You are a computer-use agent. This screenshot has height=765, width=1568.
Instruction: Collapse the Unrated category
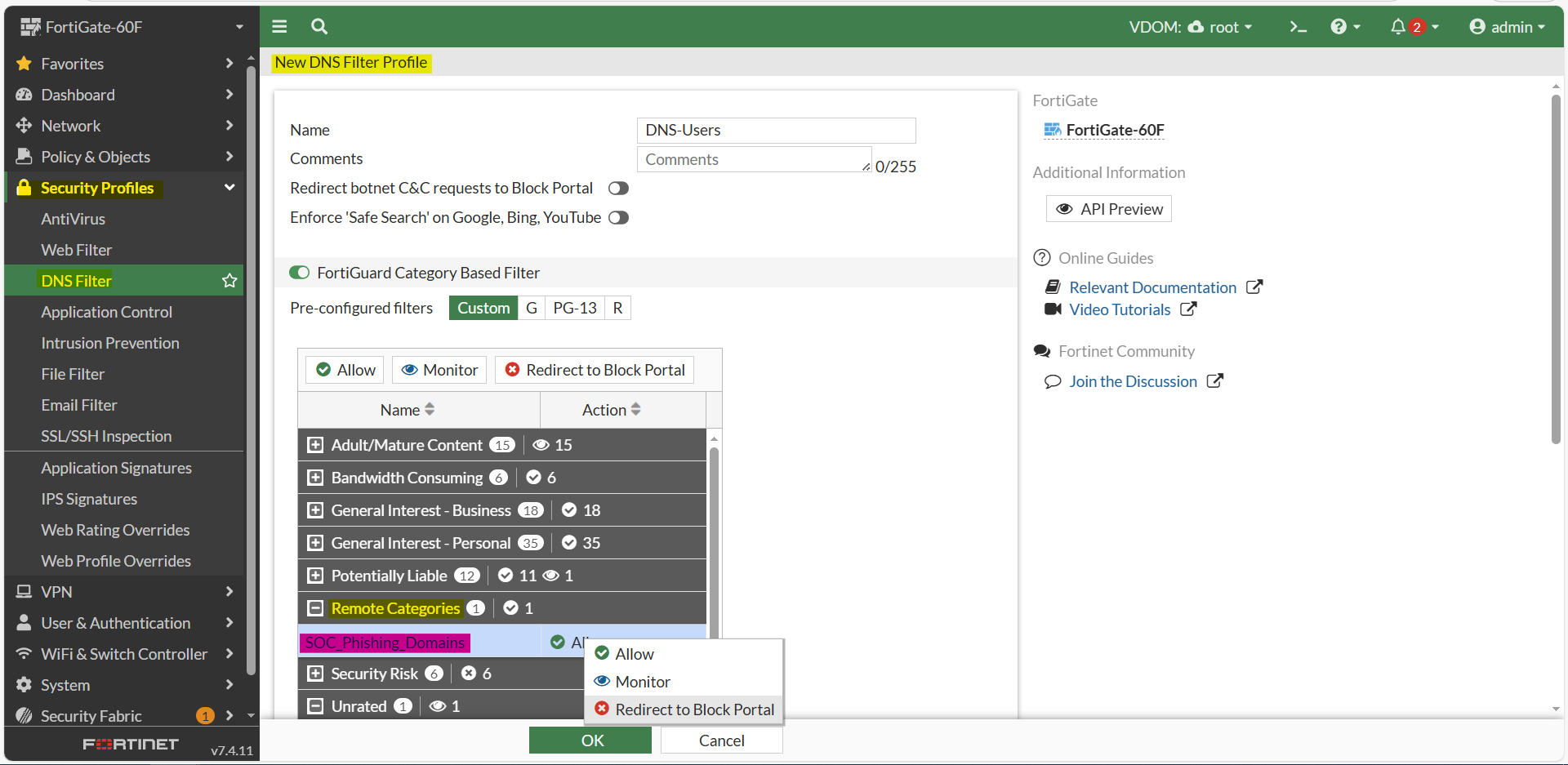tap(315, 706)
